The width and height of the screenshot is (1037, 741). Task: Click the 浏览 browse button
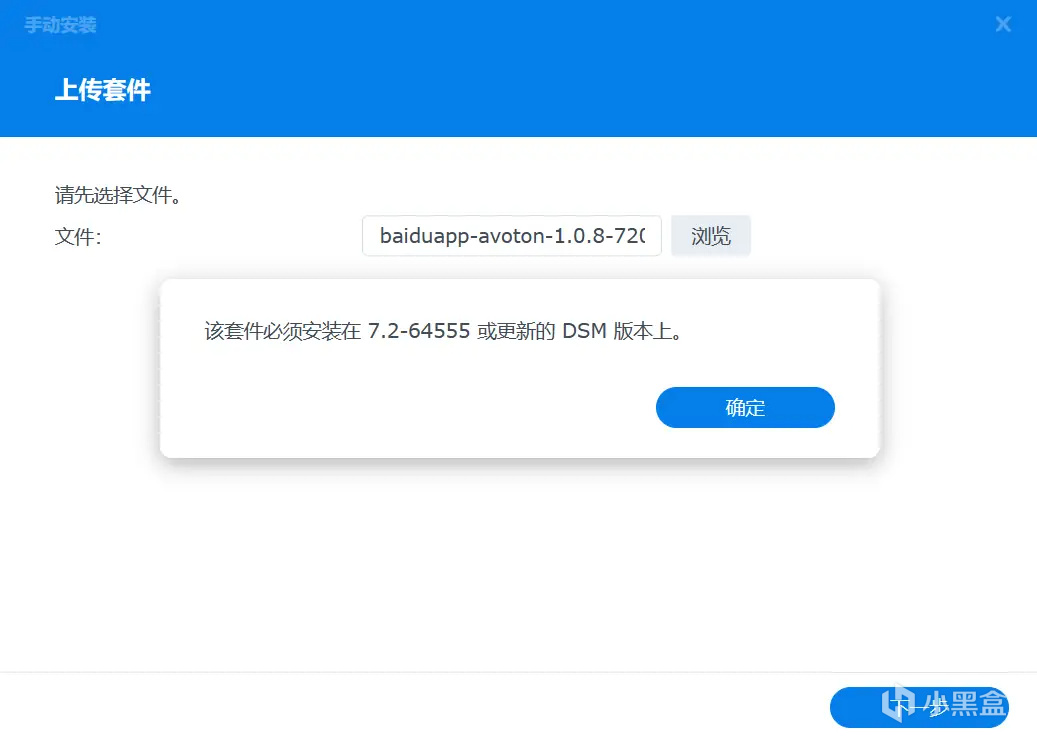(711, 236)
